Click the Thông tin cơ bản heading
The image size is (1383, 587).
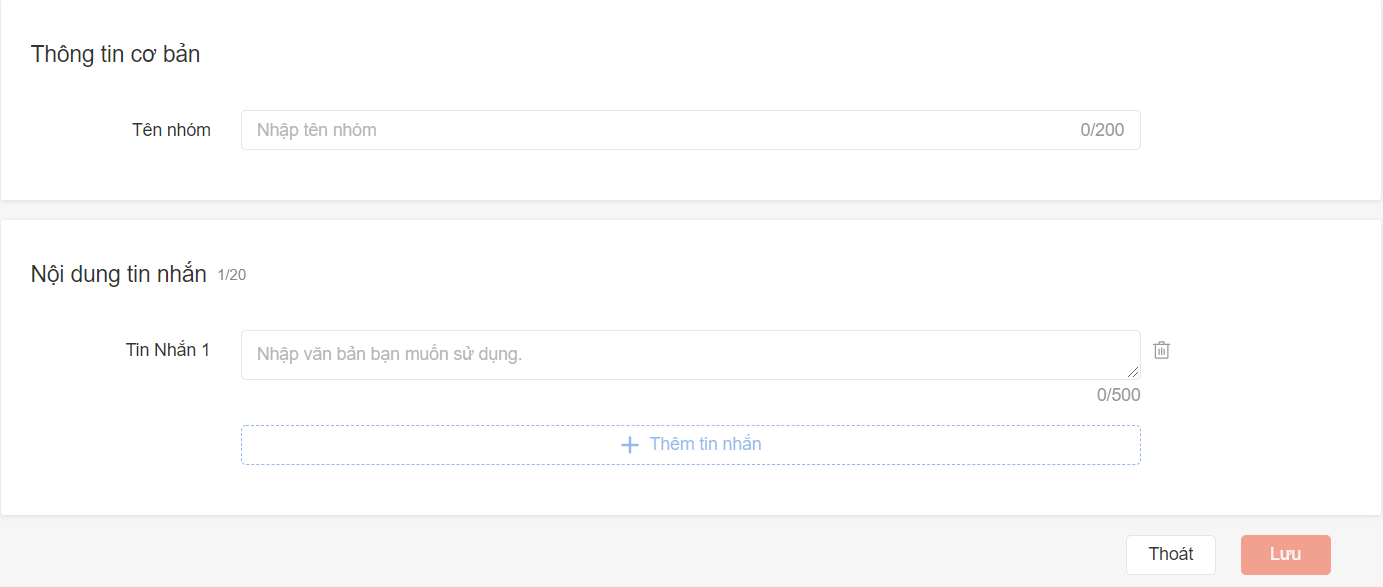[115, 54]
